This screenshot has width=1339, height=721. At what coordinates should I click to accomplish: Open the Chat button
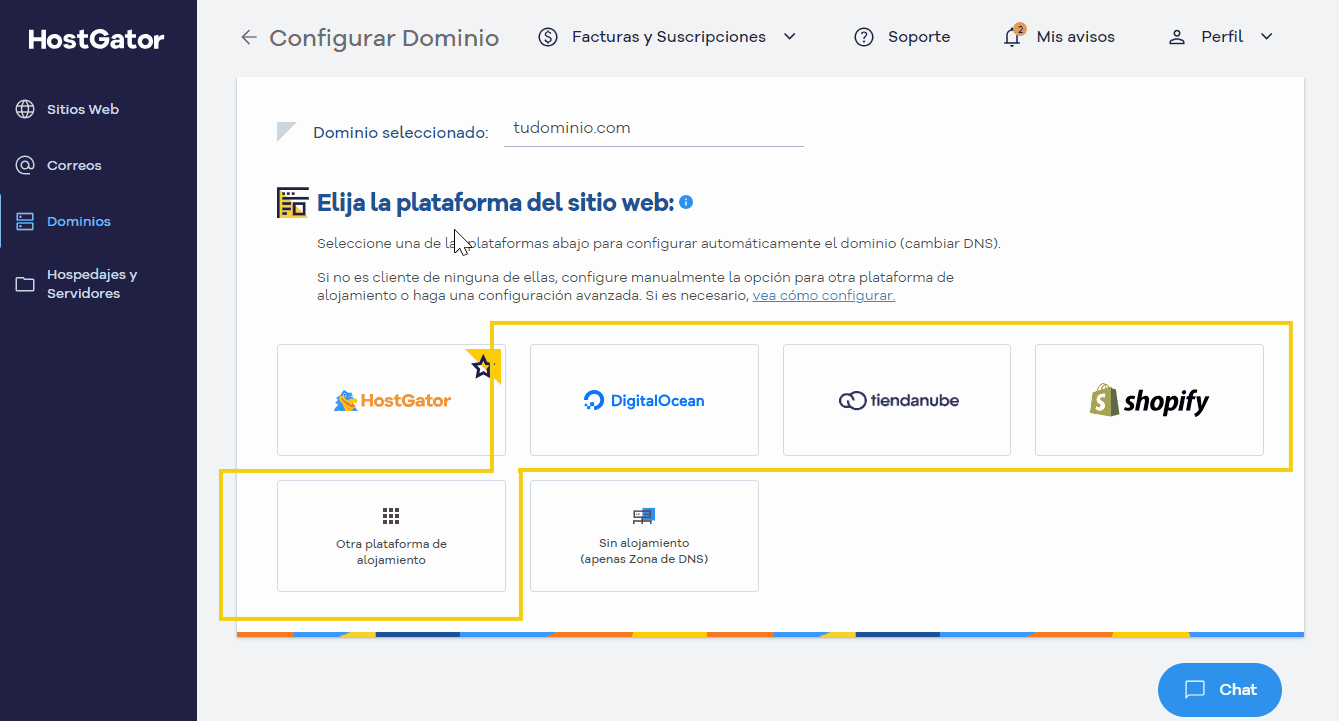click(x=1220, y=690)
